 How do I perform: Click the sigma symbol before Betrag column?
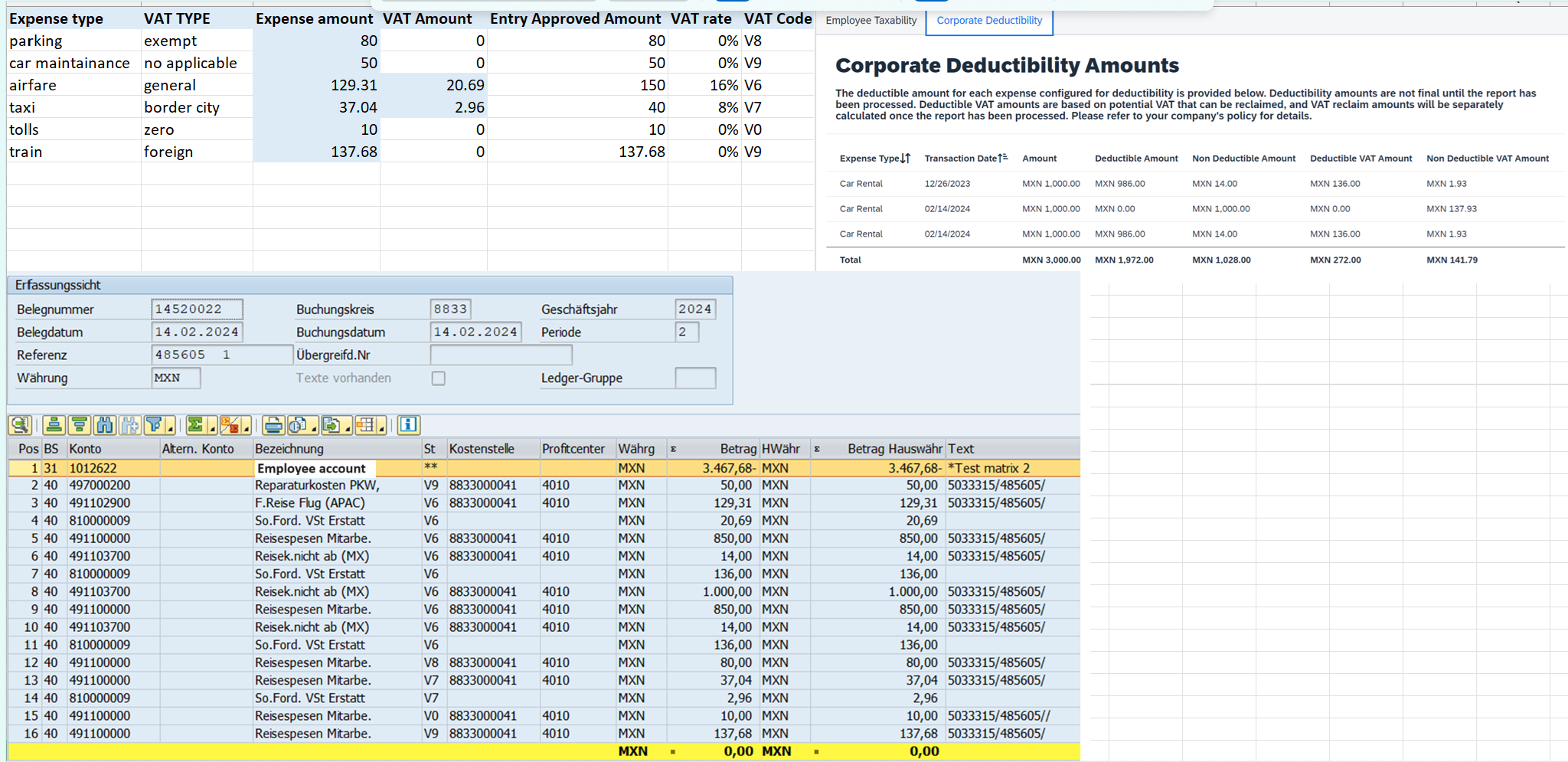[673, 449]
